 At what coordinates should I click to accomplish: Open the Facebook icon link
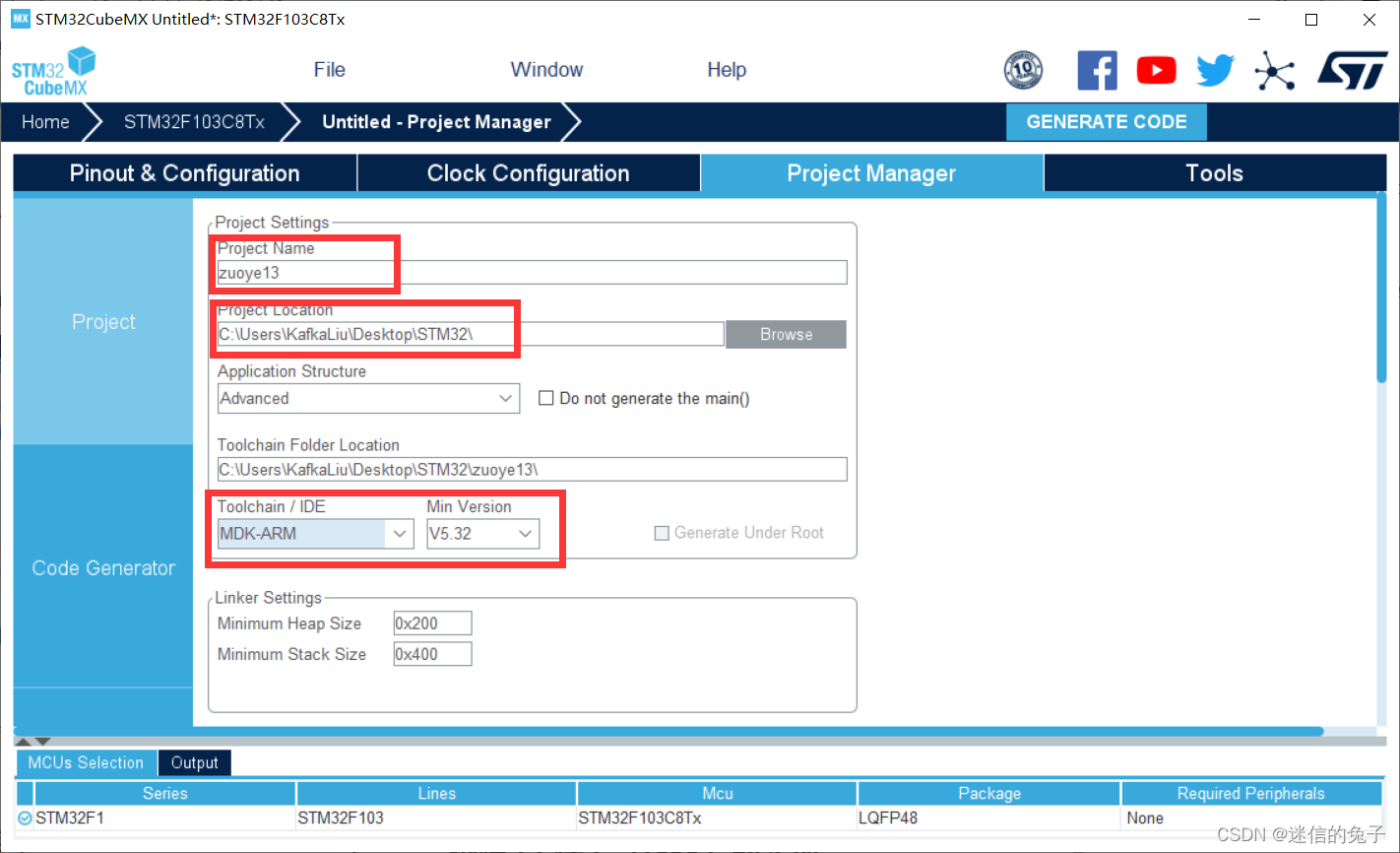(x=1097, y=70)
